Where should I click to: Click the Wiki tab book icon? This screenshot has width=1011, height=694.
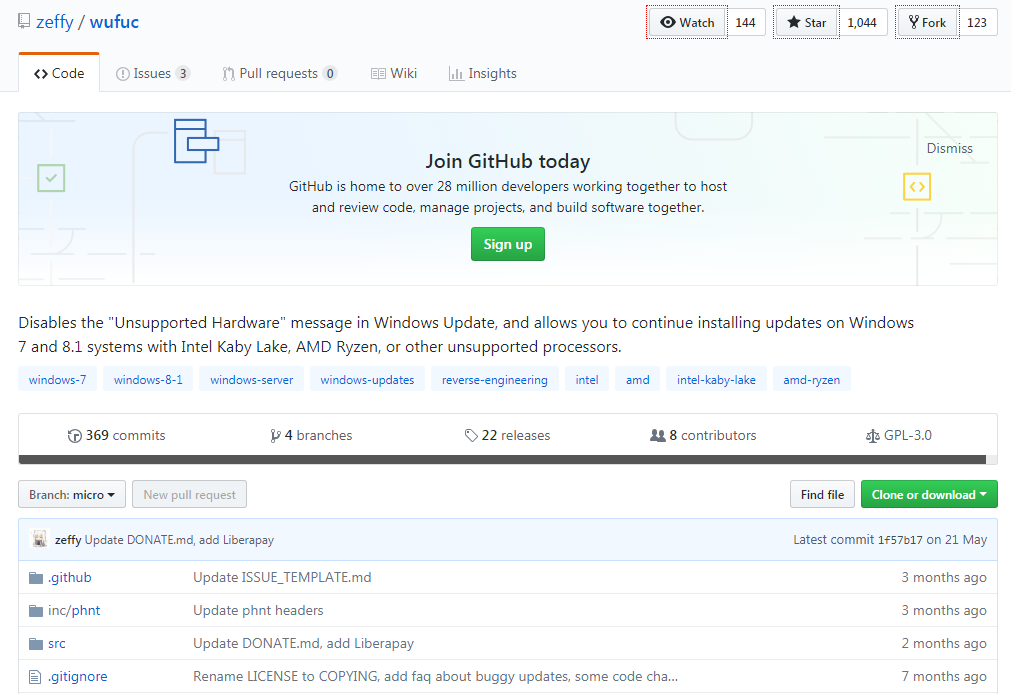378,74
